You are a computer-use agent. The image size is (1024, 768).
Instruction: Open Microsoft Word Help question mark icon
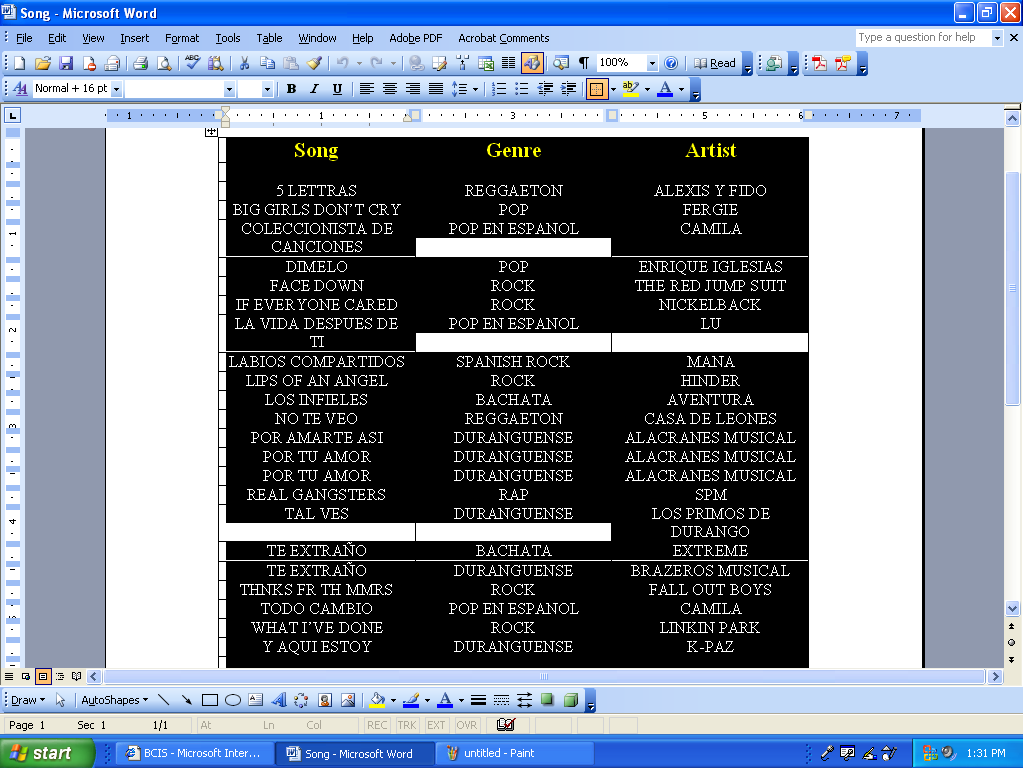pos(671,63)
